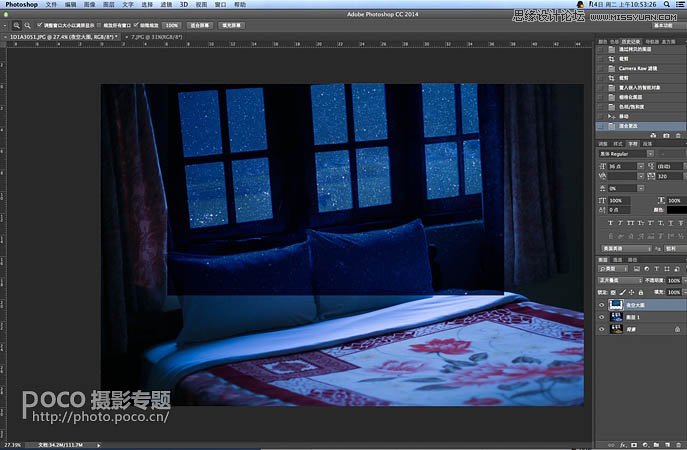The height and width of the screenshot is (450, 687).
Task: Lock transparent pixels icon
Action: 613,292
